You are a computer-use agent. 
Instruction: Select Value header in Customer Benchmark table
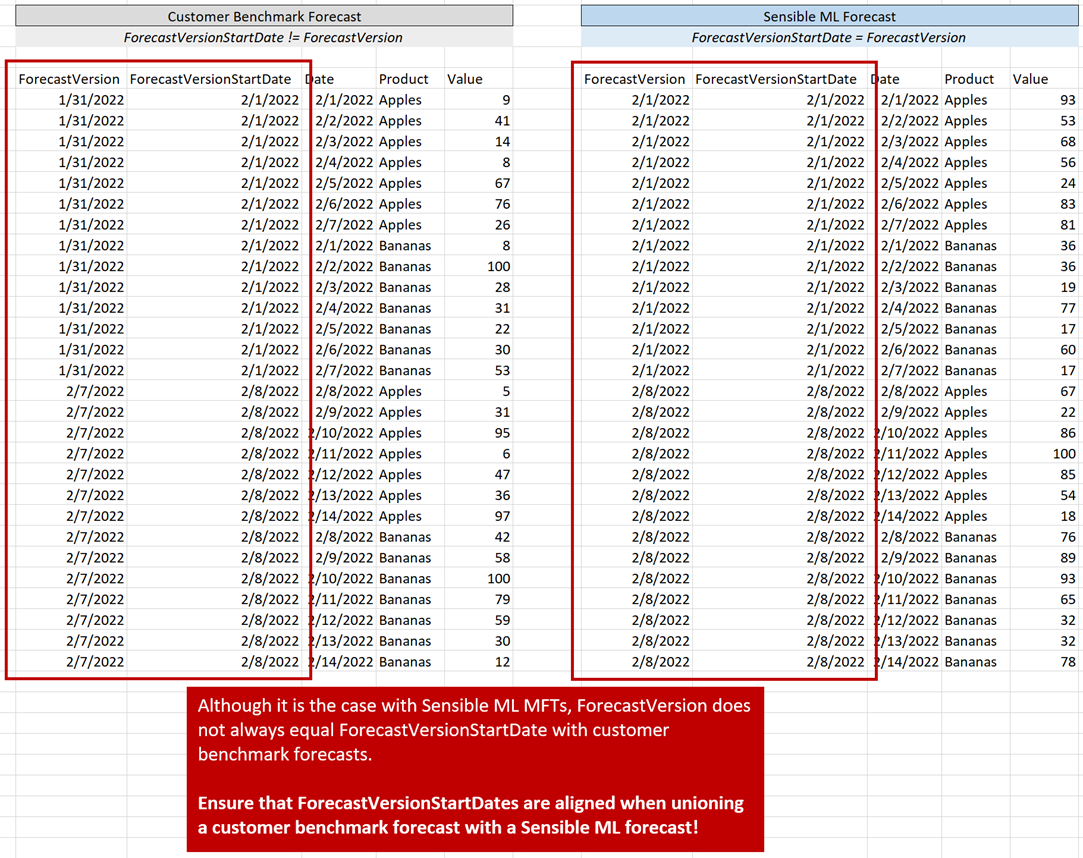465,79
